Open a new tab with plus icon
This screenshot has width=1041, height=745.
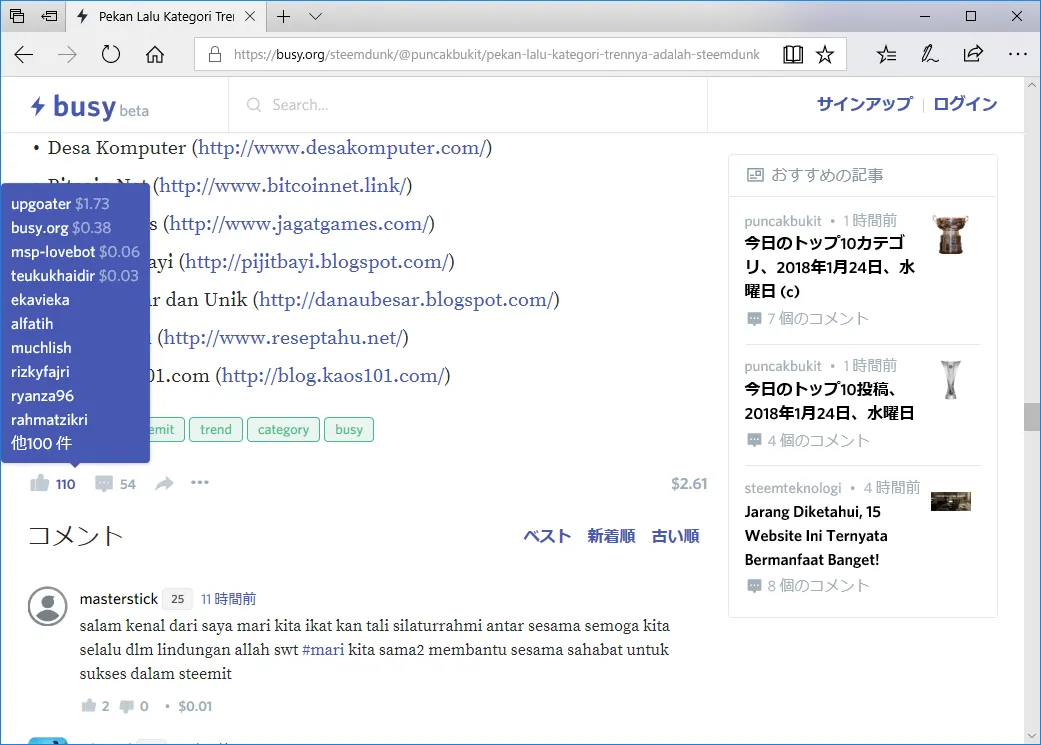(x=283, y=17)
